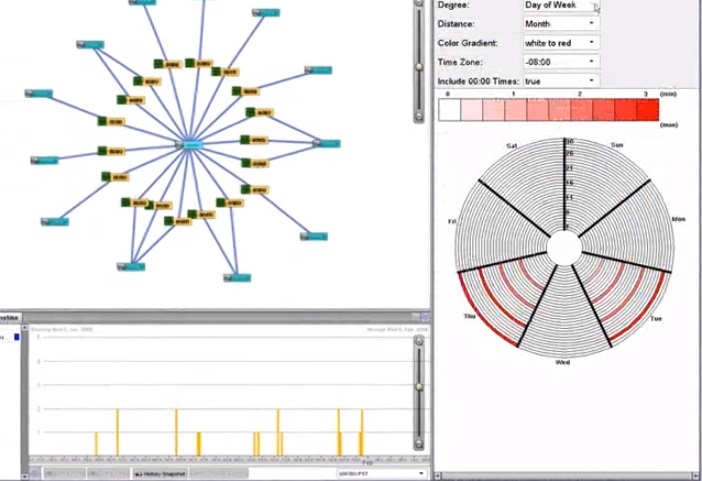Open the Degree dropdown showing Day of Week
This screenshot has width=702, height=481.
coord(561,5)
